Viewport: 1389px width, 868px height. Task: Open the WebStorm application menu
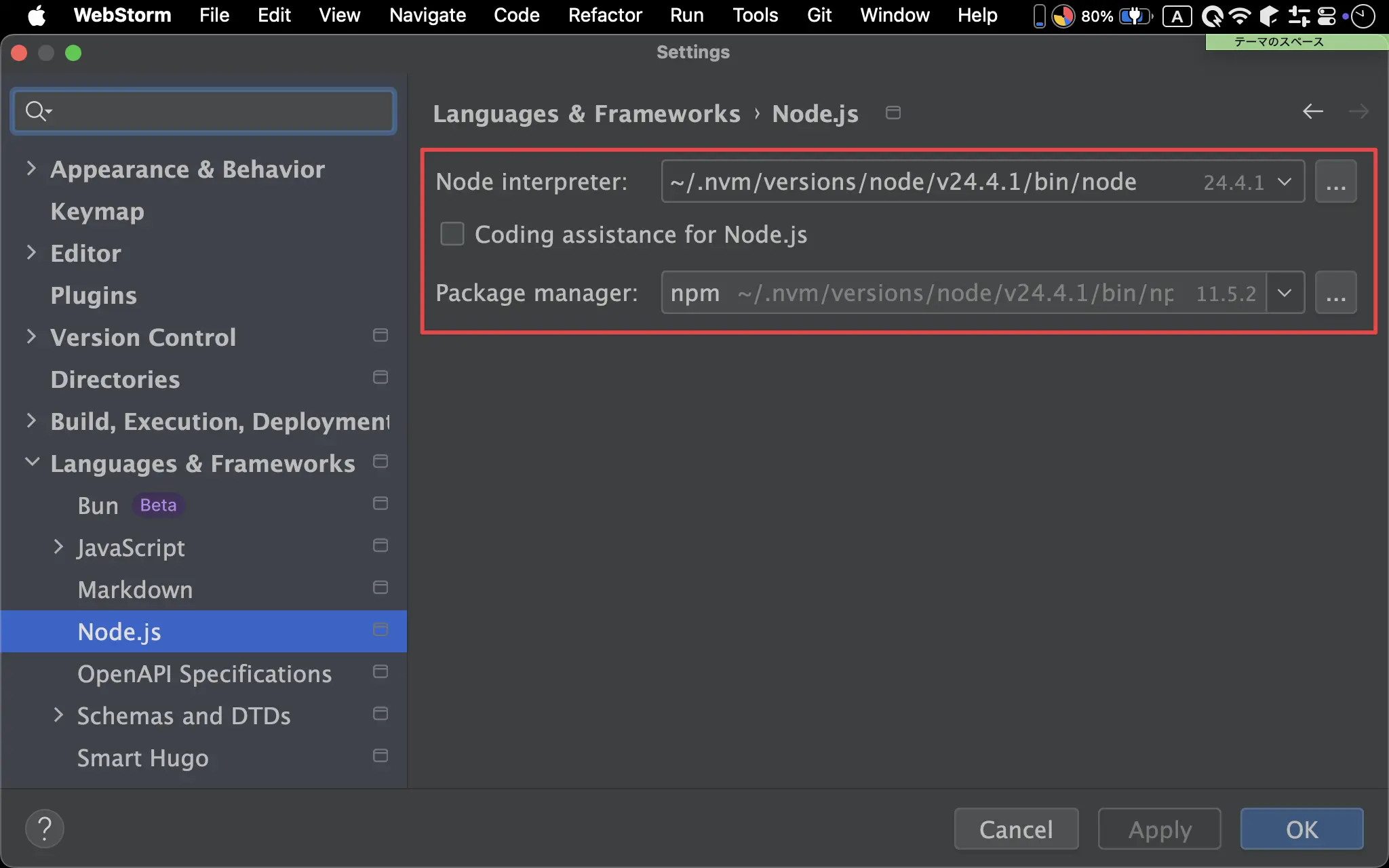(x=122, y=16)
